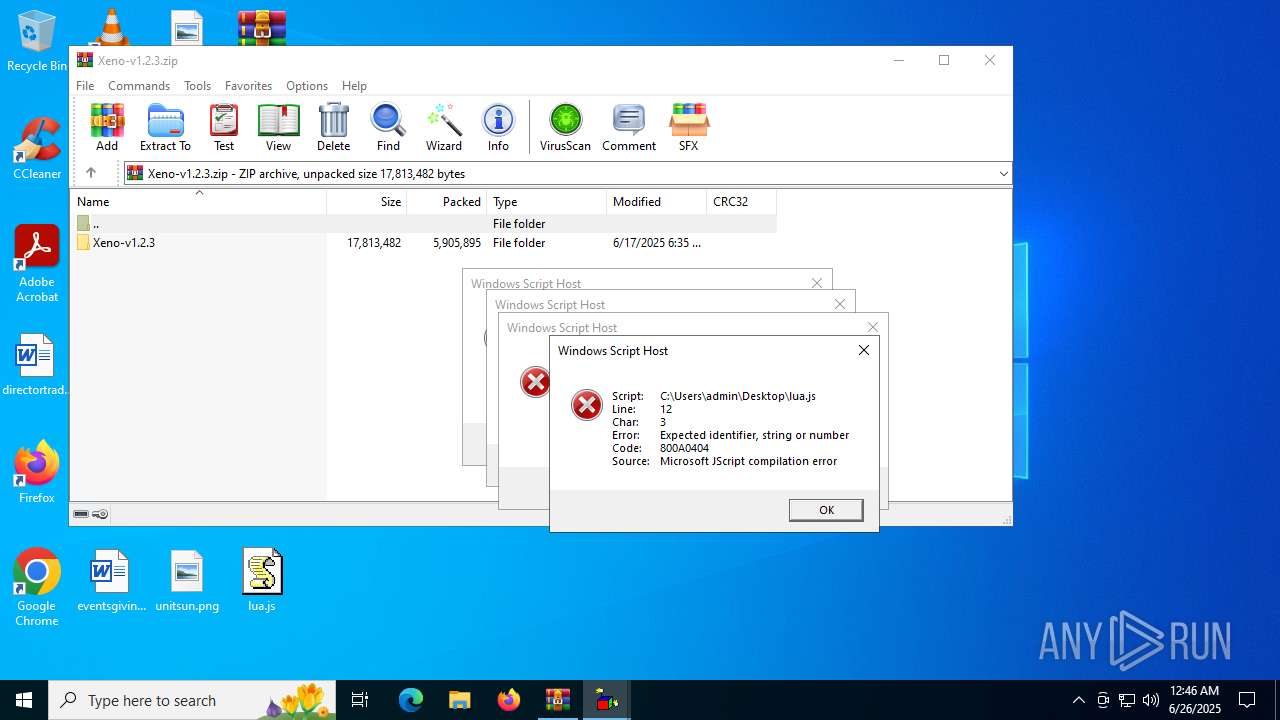Open the Recycle Bin

coord(37,42)
